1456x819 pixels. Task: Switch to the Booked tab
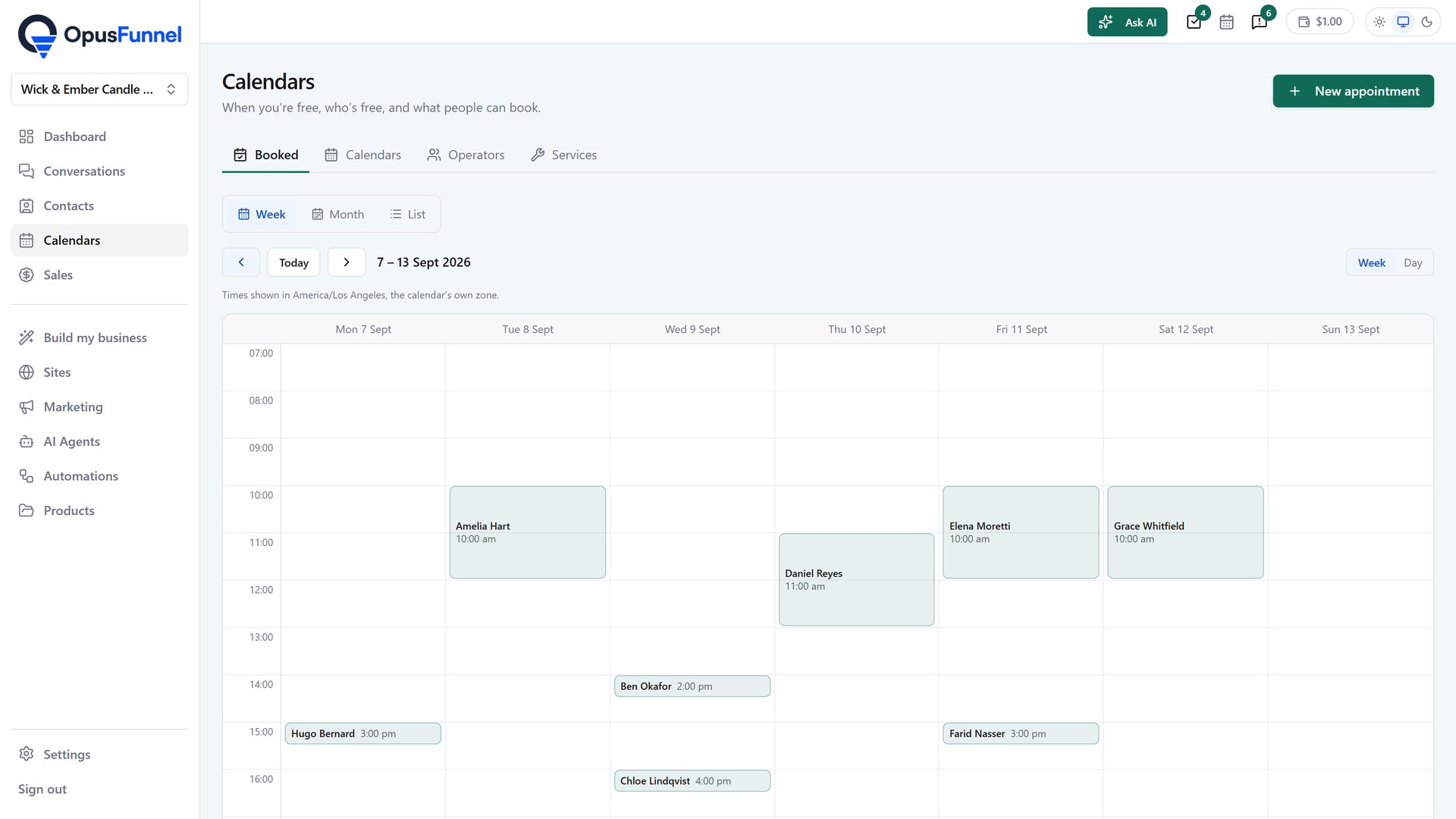265,155
